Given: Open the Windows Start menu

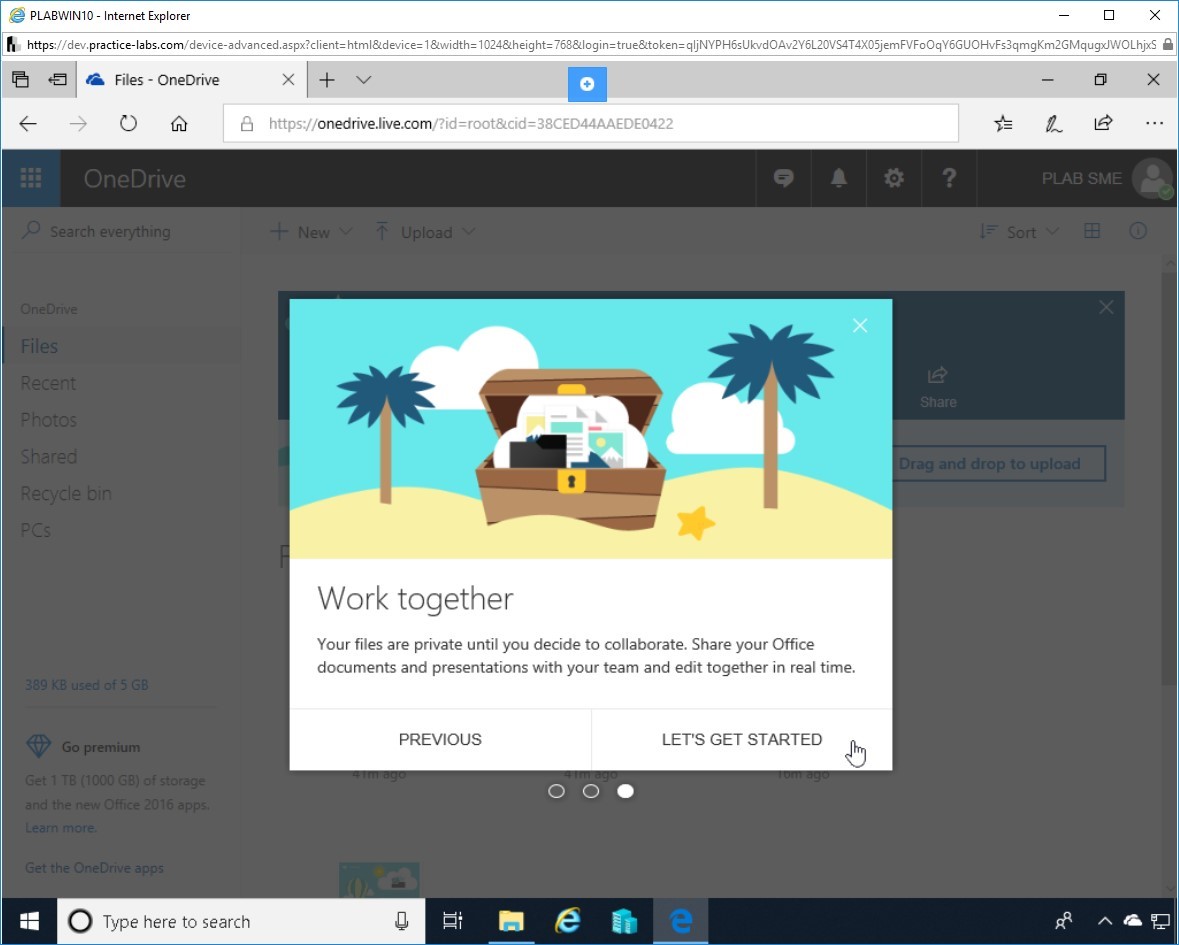Looking at the screenshot, I should (x=29, y=921).
